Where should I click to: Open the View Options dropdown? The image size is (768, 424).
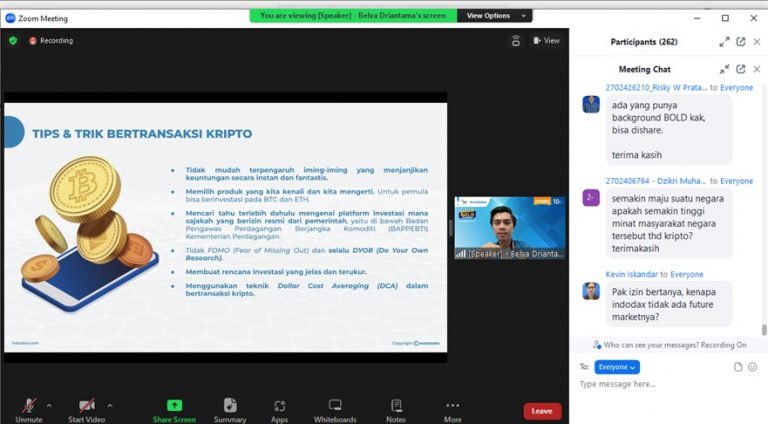point(494,16)
